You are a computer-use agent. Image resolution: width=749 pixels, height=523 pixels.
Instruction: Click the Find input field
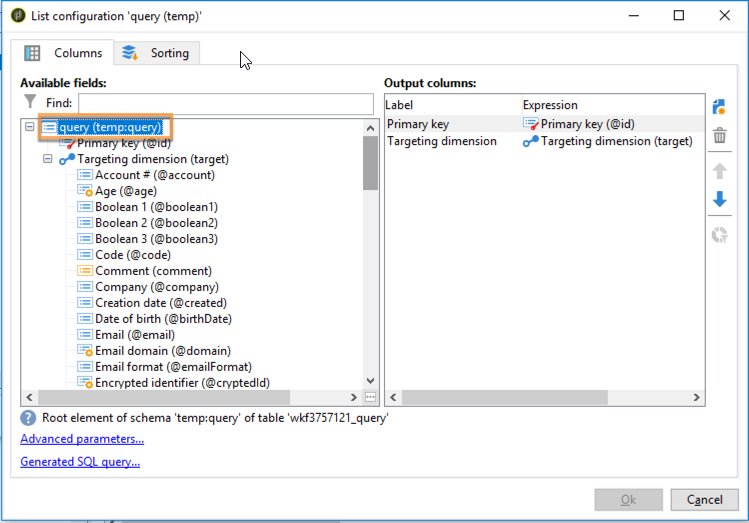[226, 103]
